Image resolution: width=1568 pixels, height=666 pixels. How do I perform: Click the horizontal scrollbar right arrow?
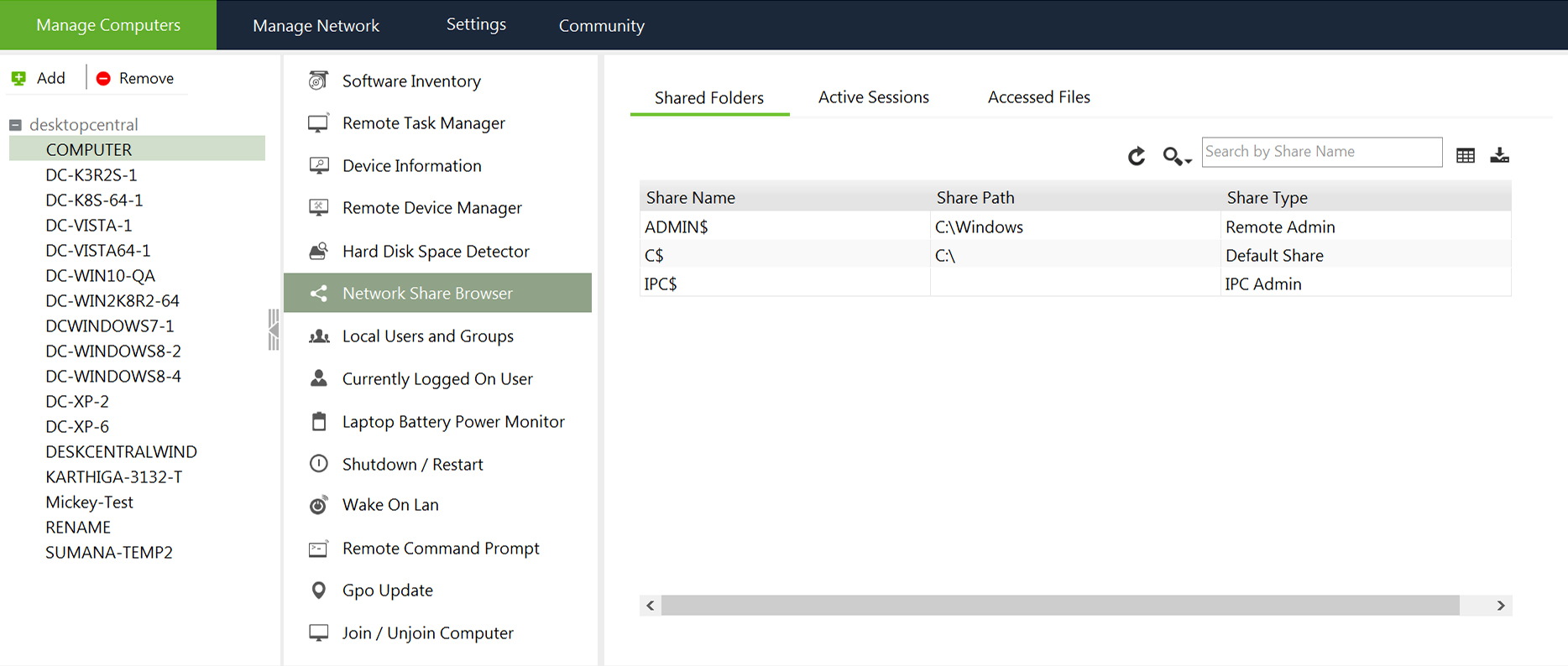click(1501, 606)
